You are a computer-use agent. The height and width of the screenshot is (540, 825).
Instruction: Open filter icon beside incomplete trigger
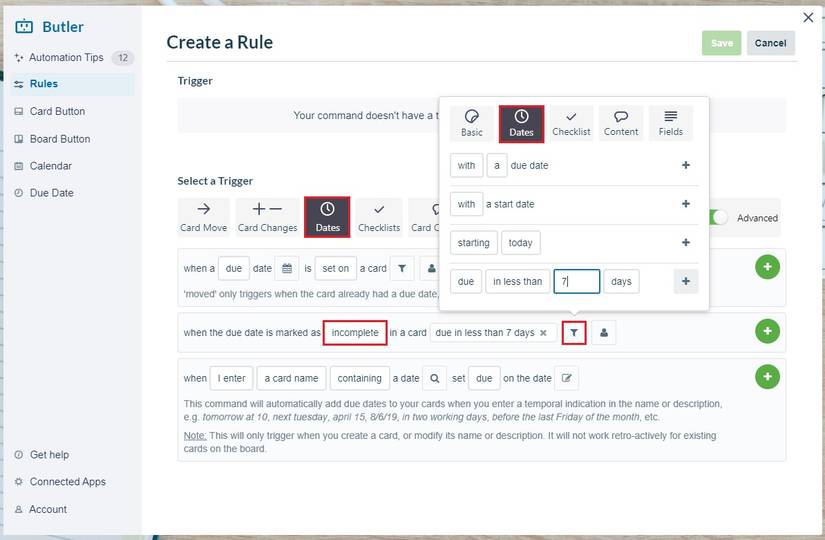(574, 333)
